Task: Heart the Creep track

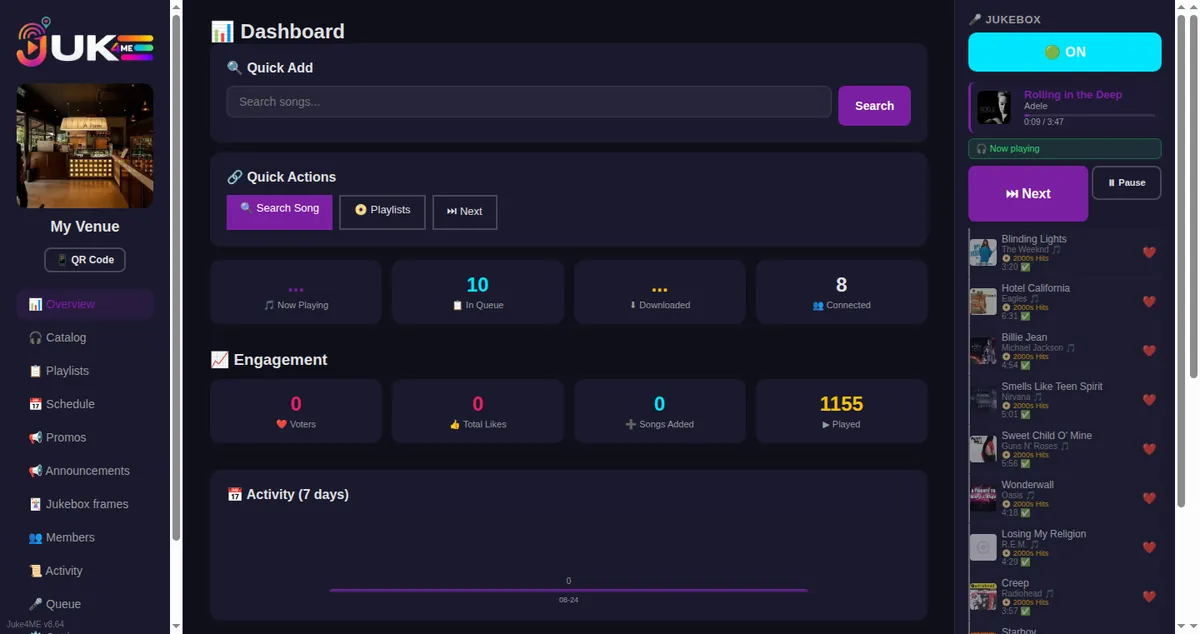Action: [1149, 596]
